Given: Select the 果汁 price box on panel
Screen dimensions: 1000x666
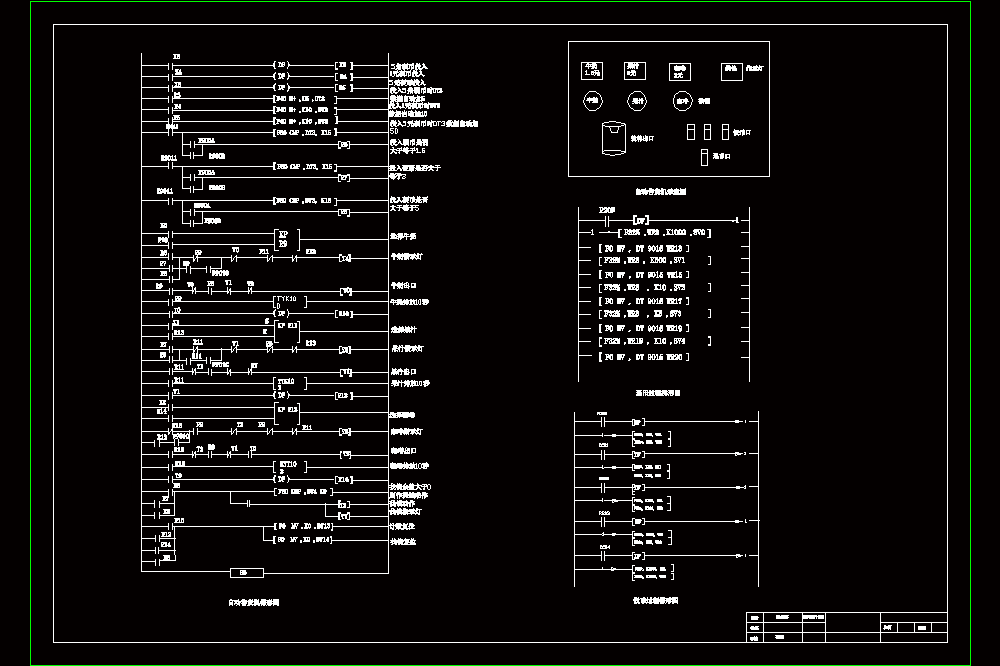Looking at the screenshot, I should pyautogui.click(x=635, y=70).
